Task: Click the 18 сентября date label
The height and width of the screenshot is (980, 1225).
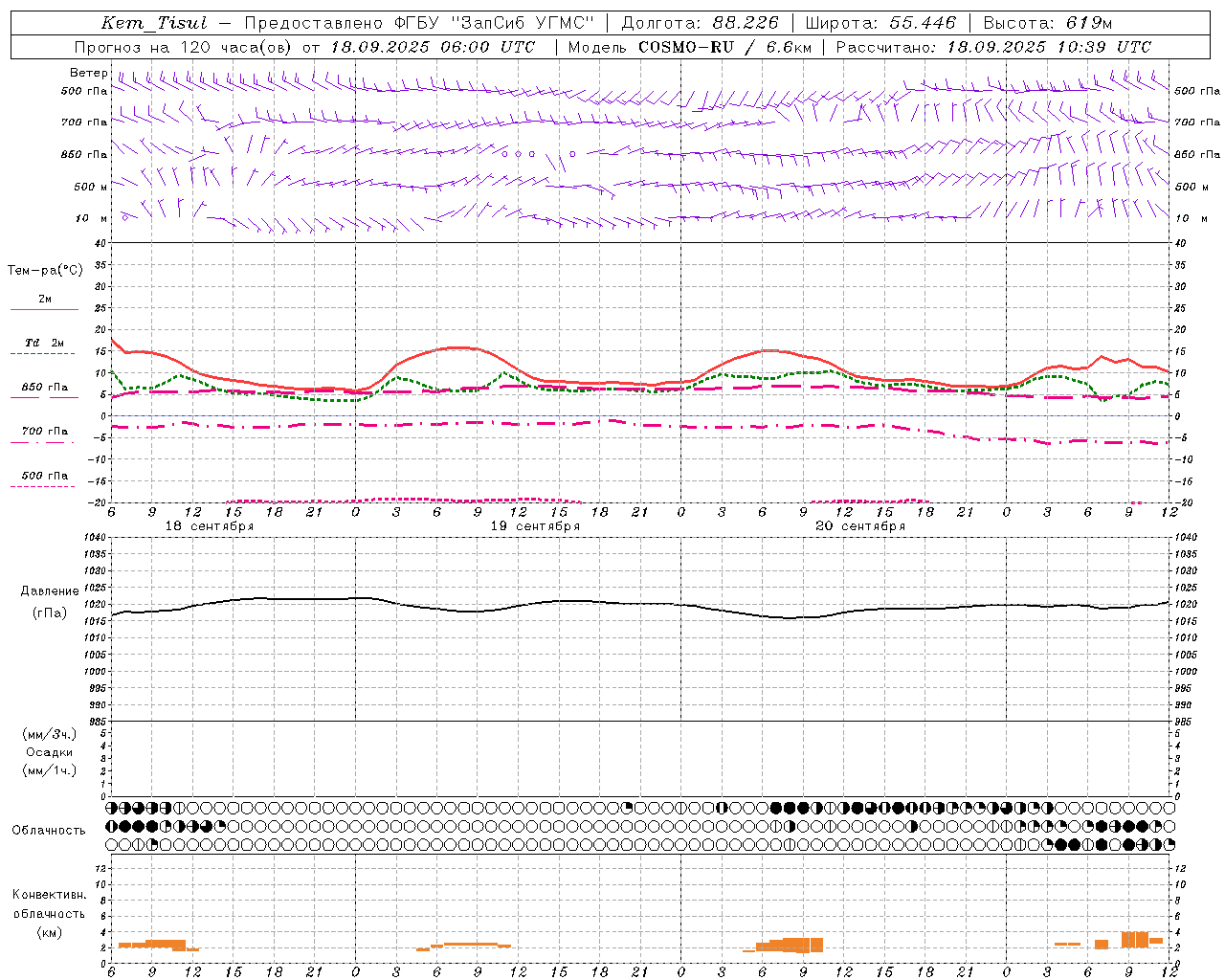Action: click(210, 526)
